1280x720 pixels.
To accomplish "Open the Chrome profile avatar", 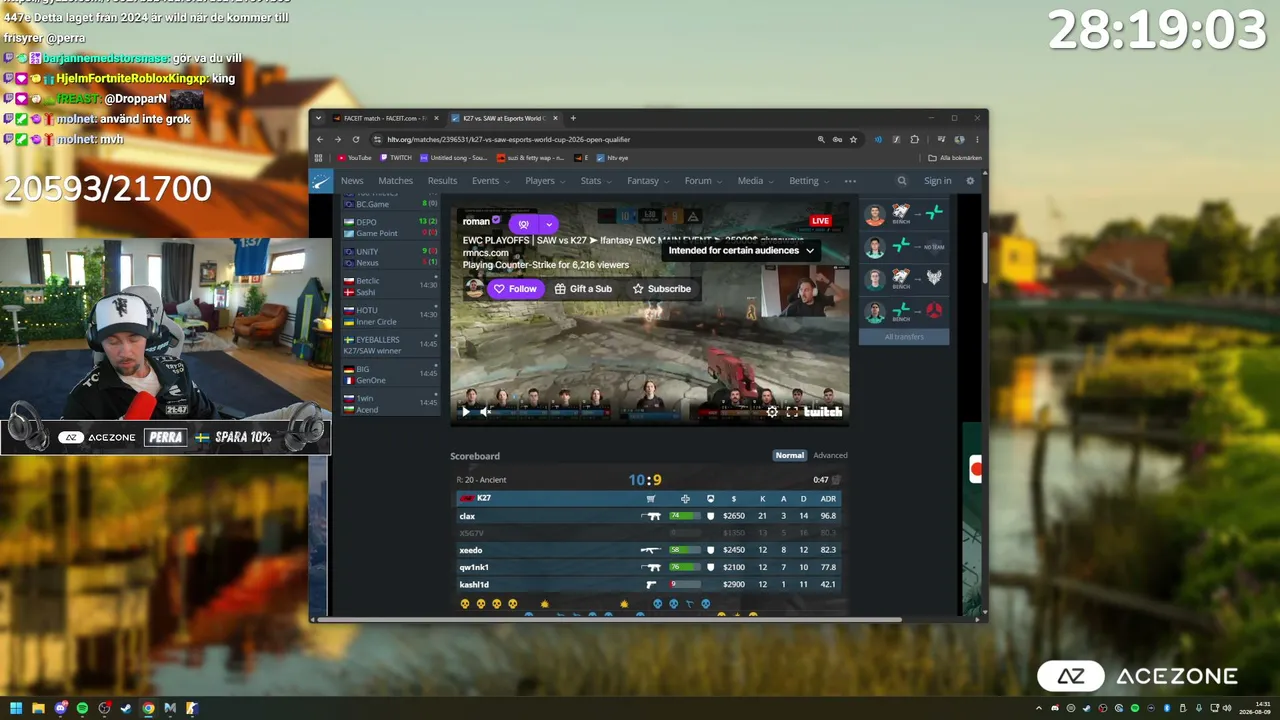I will pos(959,139).
